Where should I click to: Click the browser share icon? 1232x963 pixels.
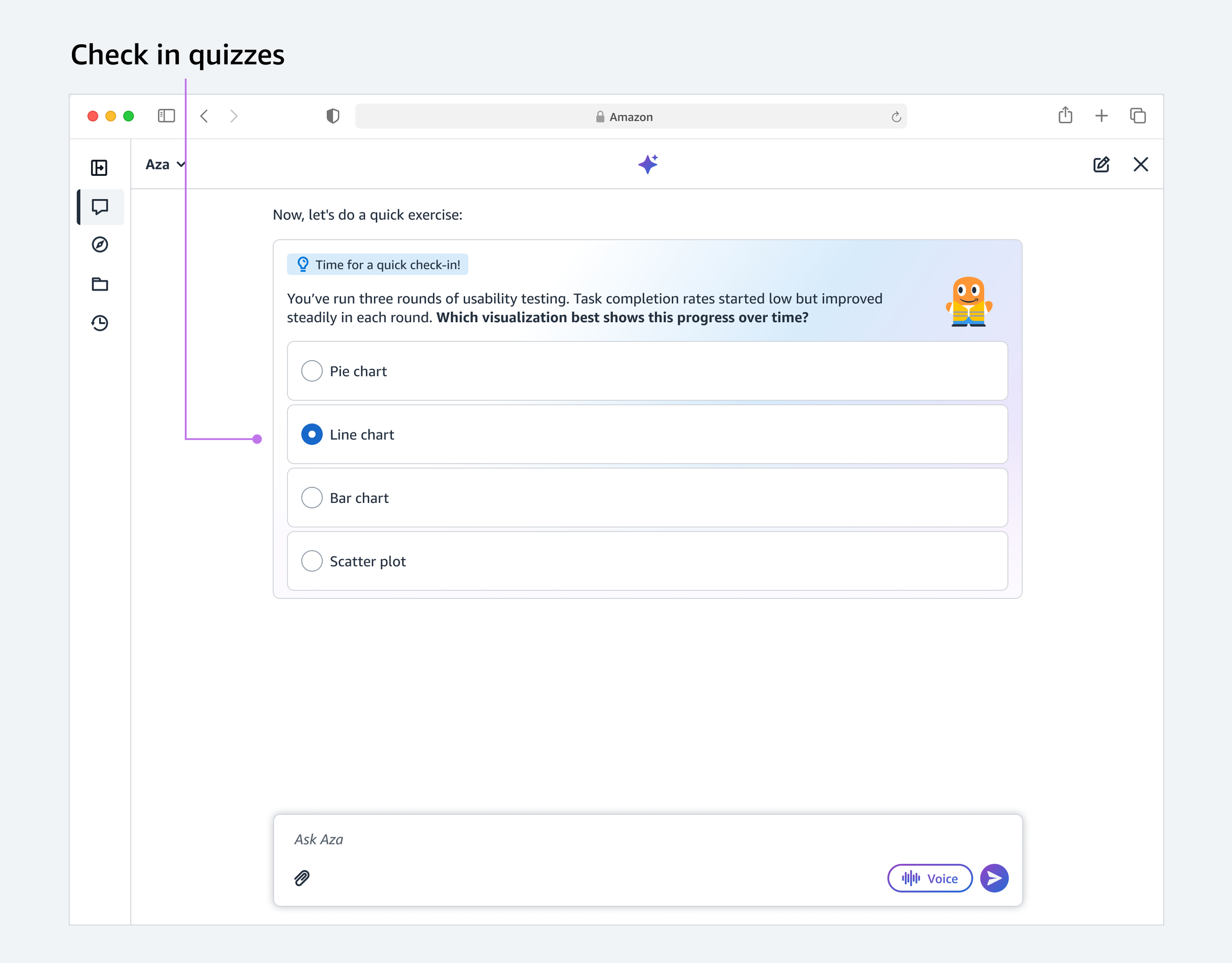coord(1065,116)
